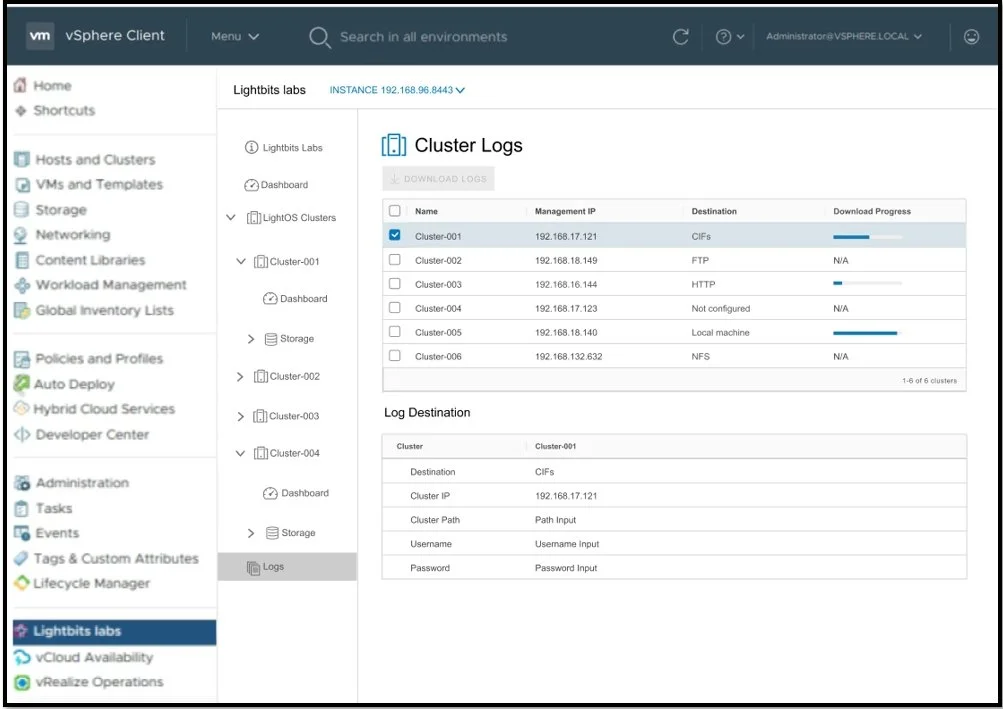Click the Developer Center icon
The height and width of the screenshot is (709, 1003).
tap(22, 434)
